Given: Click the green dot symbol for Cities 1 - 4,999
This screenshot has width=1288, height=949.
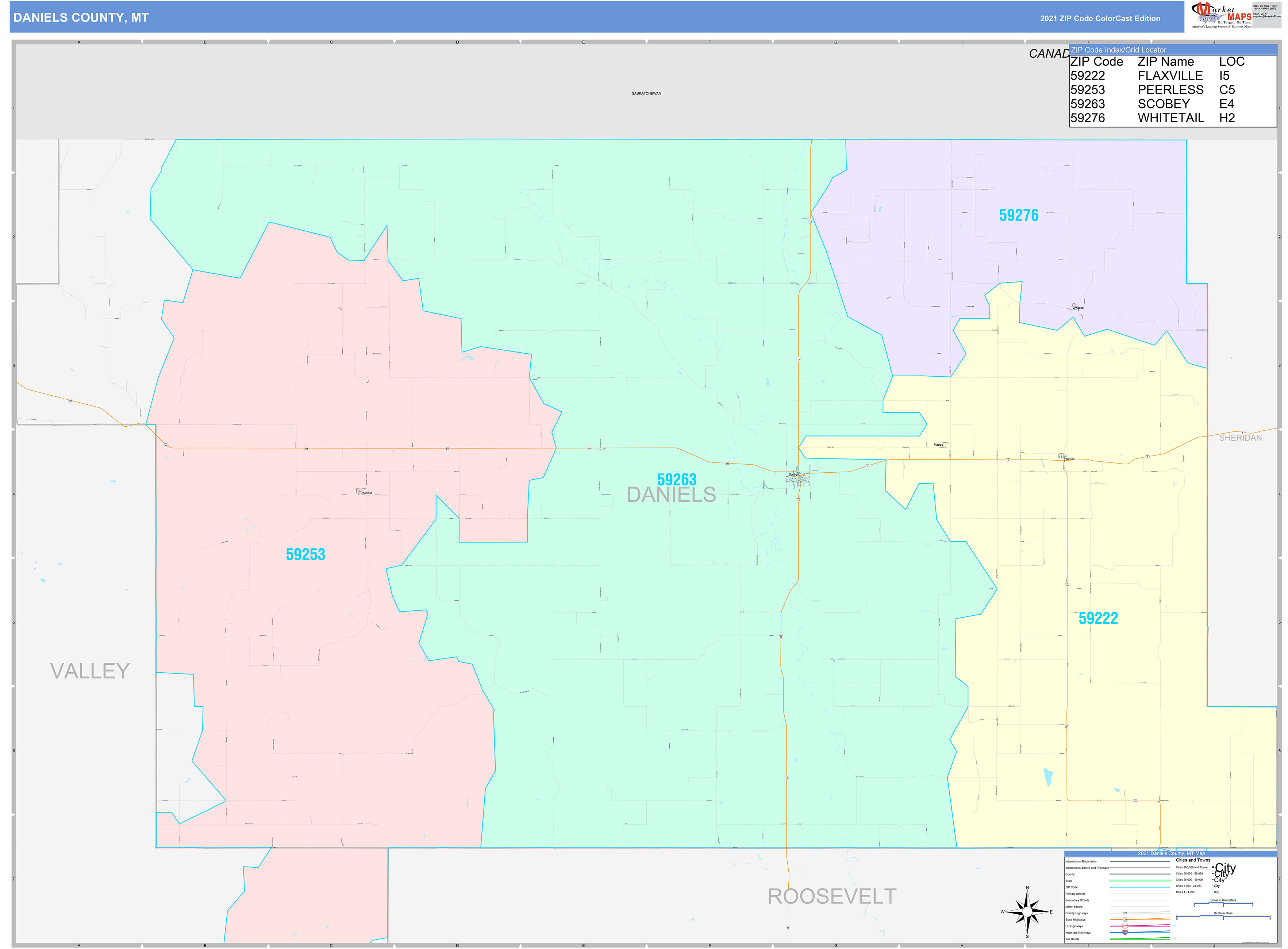Looking at the screenshot, I should (1213, 892).
